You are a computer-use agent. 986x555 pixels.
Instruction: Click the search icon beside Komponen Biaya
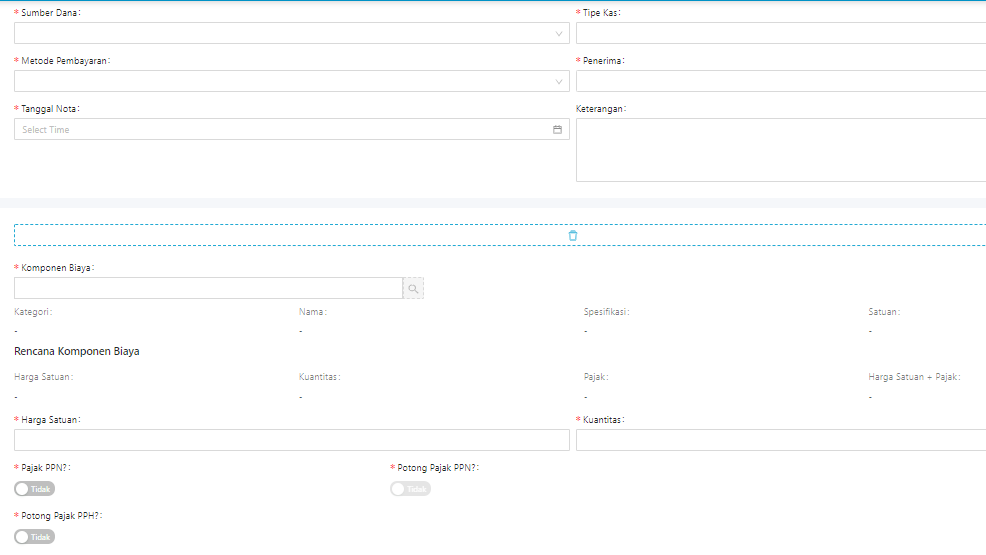[413, 288]
